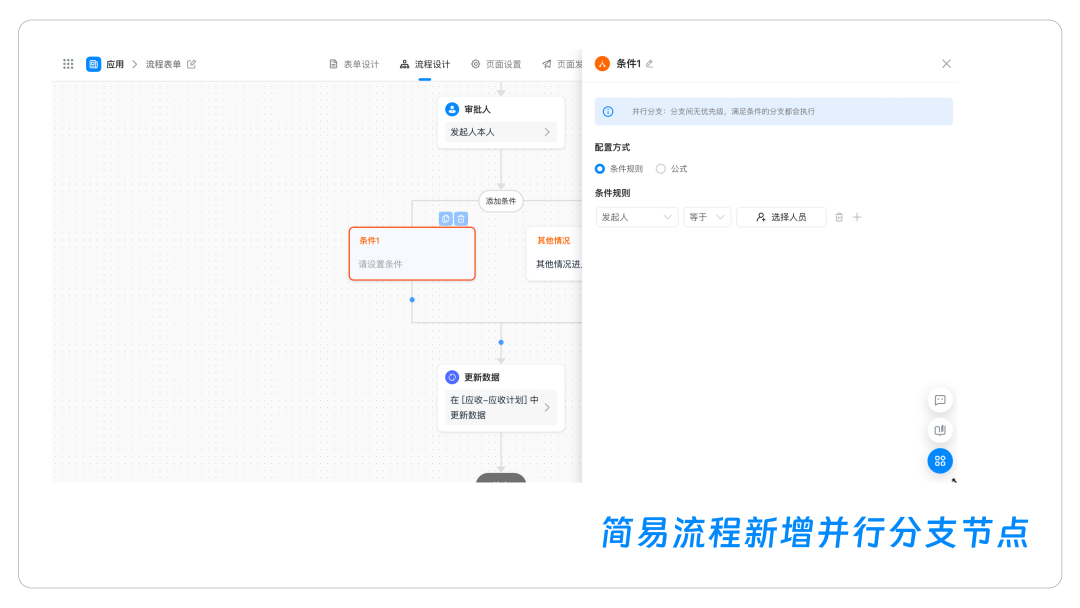Select the 其他情况 branch node

555,253
